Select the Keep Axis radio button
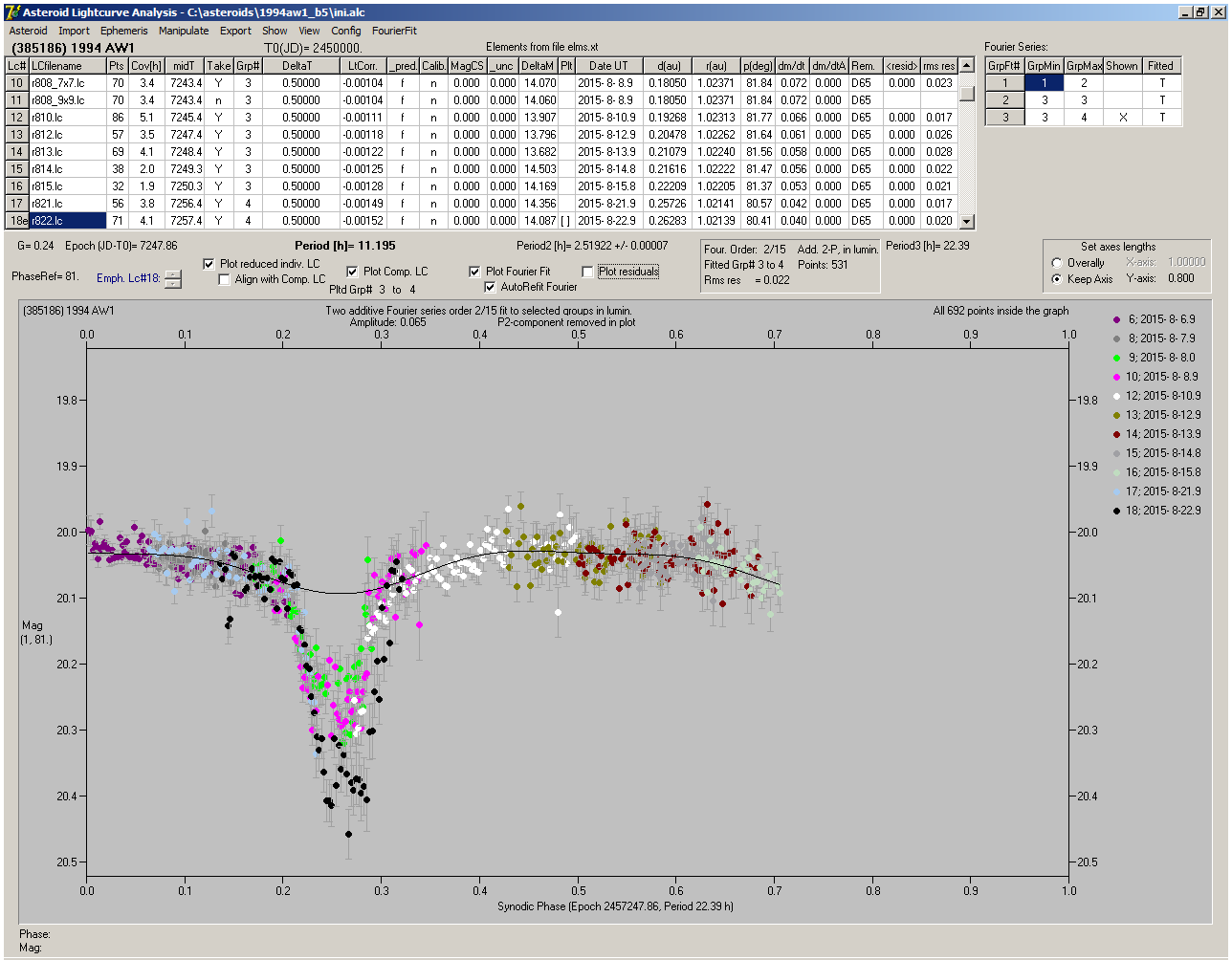This screenshot has height=960, width=1232. pos(1056,279)
